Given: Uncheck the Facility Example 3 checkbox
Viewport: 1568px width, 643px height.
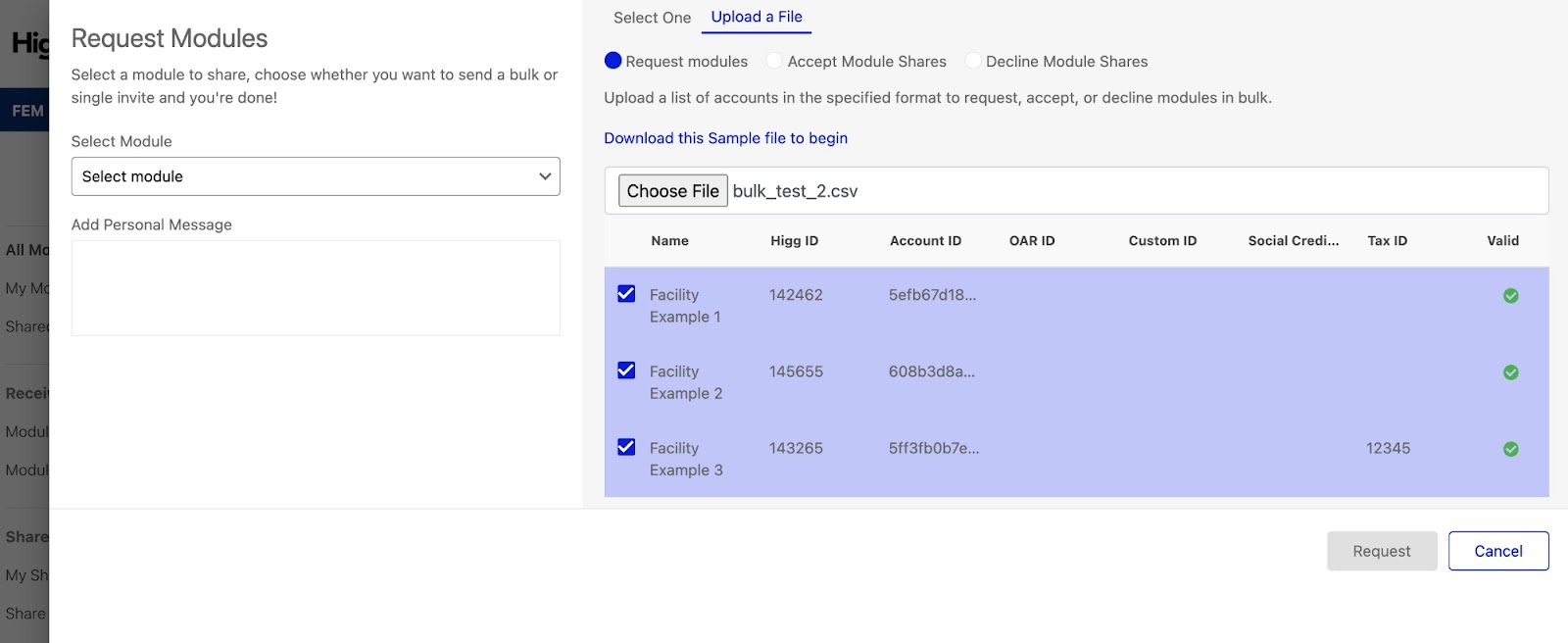Looking at the screenshot, I should point(626,447).
